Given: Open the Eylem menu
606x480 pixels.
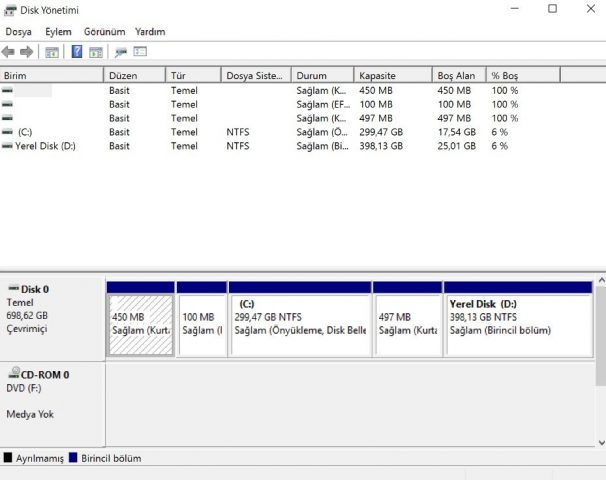Looking at the screenshot, I should coord(58,32).
